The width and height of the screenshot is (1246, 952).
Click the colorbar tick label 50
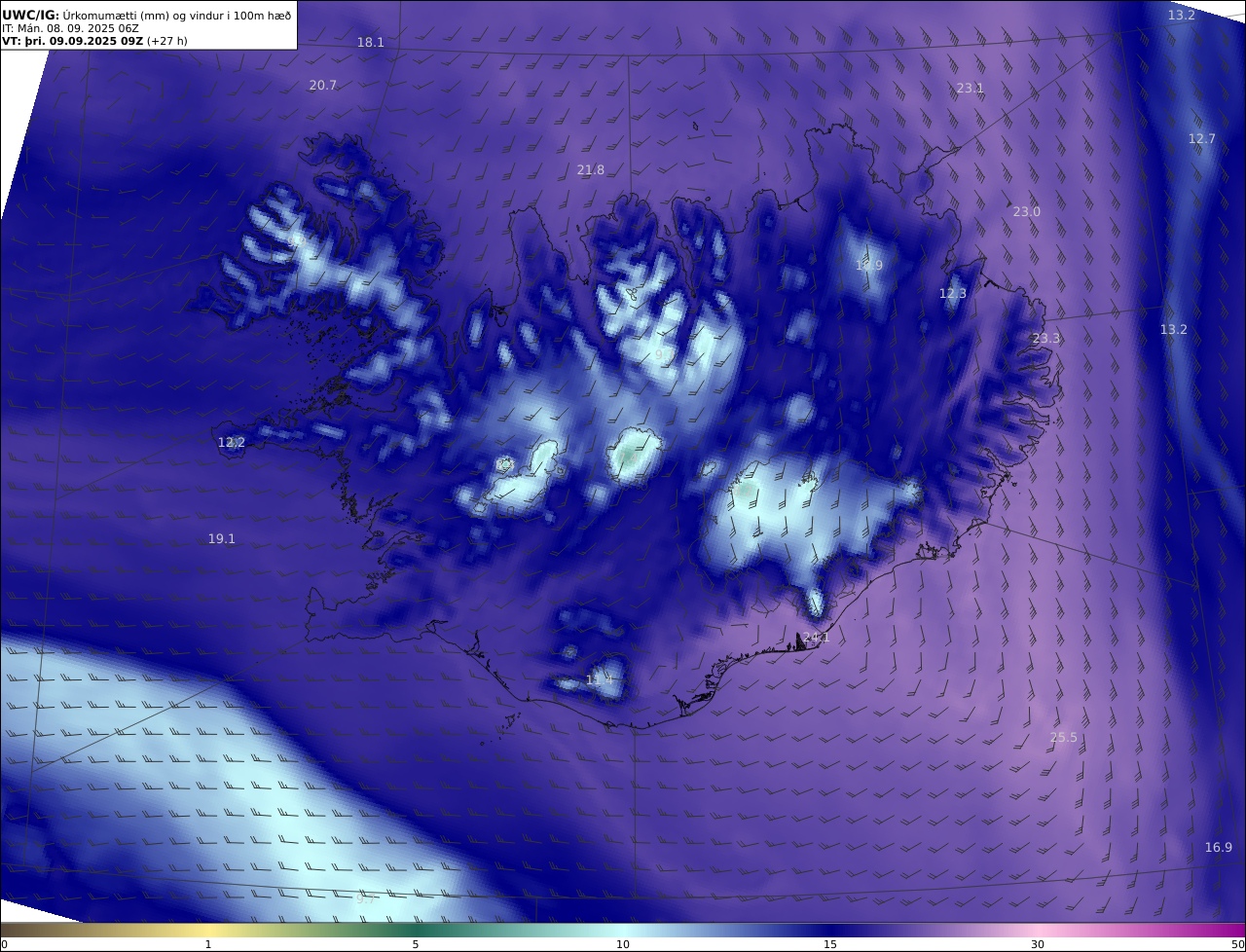(x=1237, y=944)
